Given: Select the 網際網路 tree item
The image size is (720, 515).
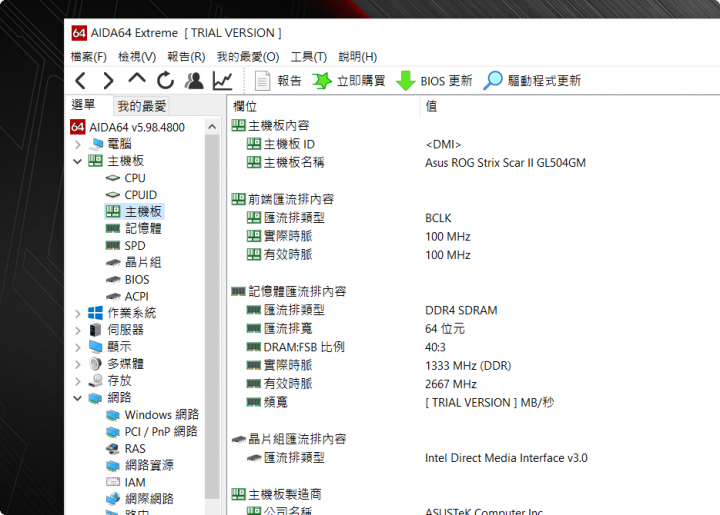Looking at the screenshot, I should pyautogui.click(x=140, y=499).
